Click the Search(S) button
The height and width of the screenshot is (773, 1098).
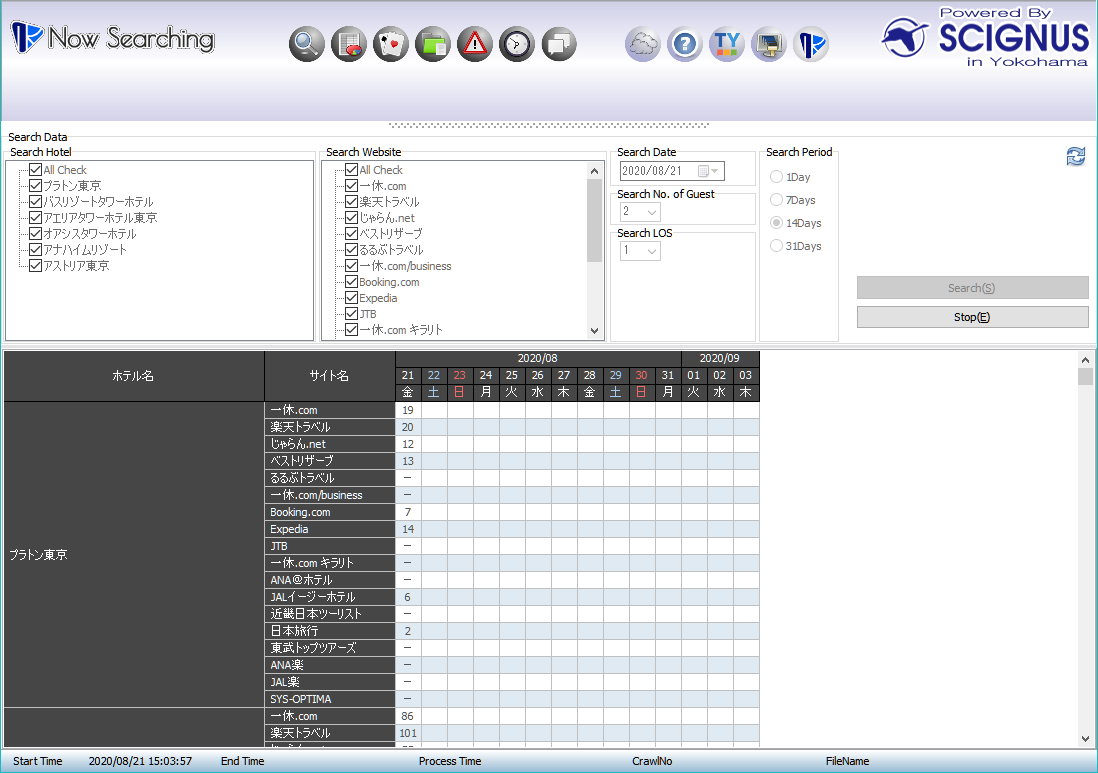(x=972, y=288)
